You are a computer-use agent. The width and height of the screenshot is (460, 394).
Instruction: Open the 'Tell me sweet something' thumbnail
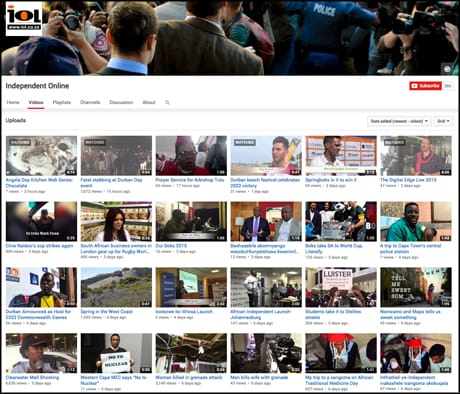tap(416, 287)
